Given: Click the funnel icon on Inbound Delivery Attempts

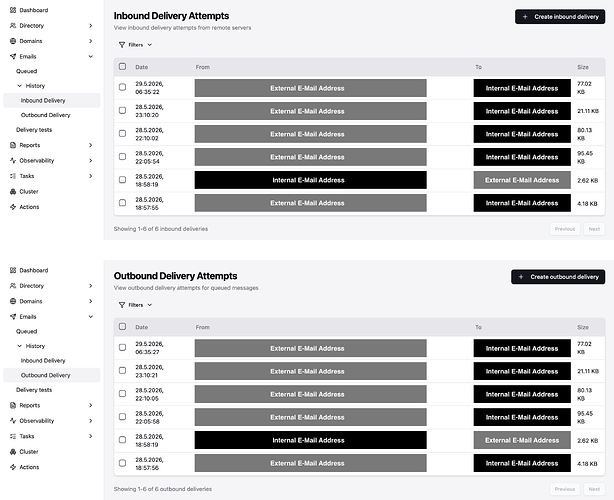Looking at the screenshot, I should point(122,45).
